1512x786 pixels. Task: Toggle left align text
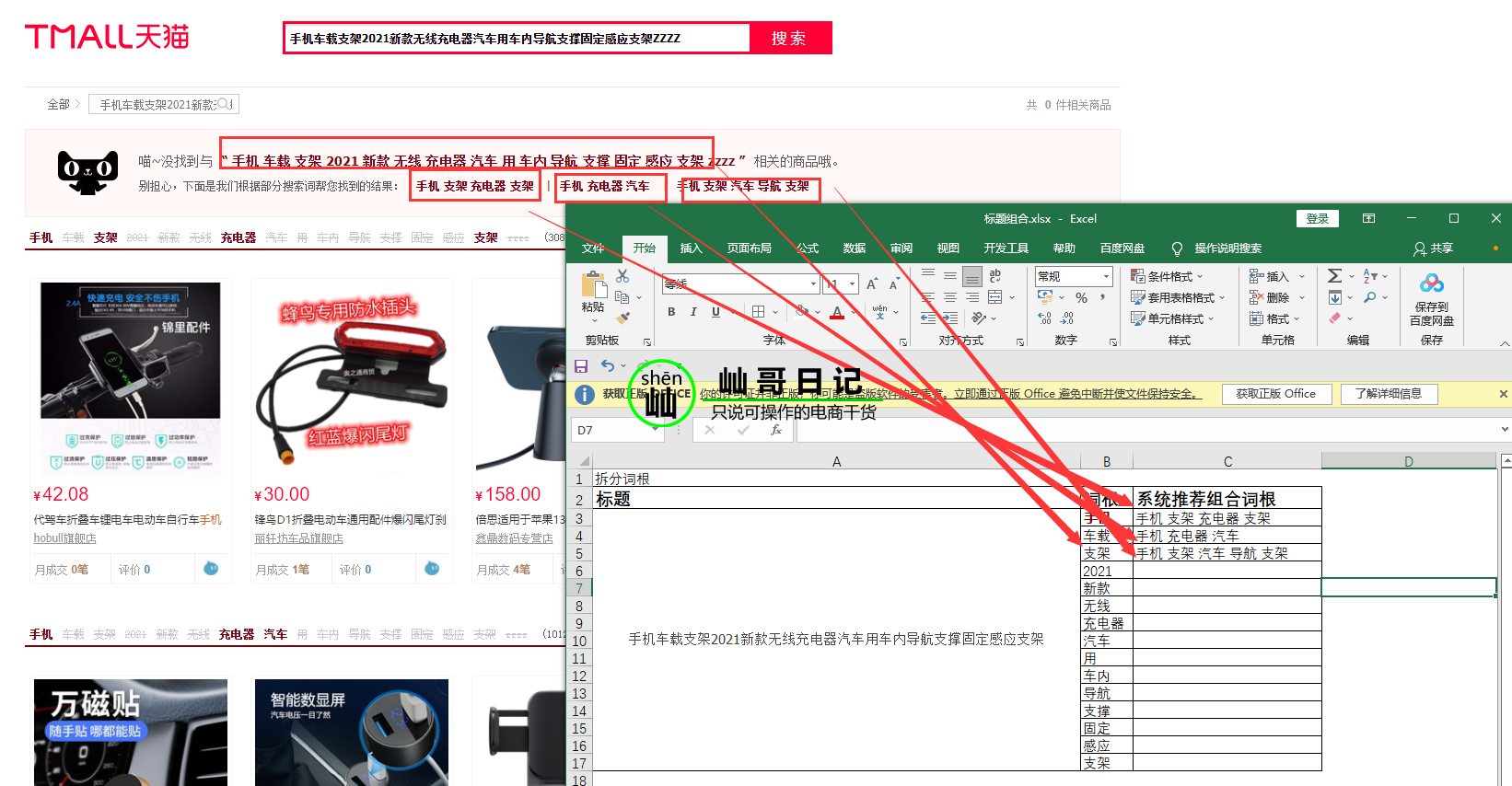point(928,297)
